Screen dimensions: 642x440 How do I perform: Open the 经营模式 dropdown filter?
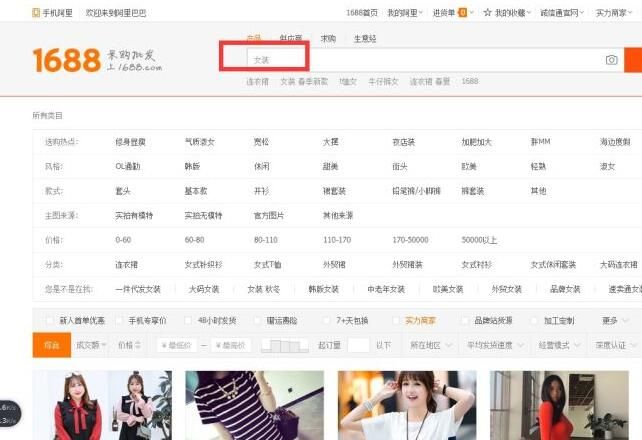tap(559, 345)
